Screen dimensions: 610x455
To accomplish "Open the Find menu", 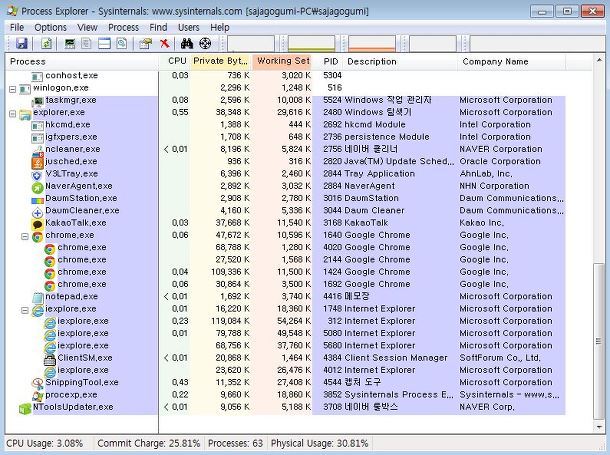I will (158, 28).
